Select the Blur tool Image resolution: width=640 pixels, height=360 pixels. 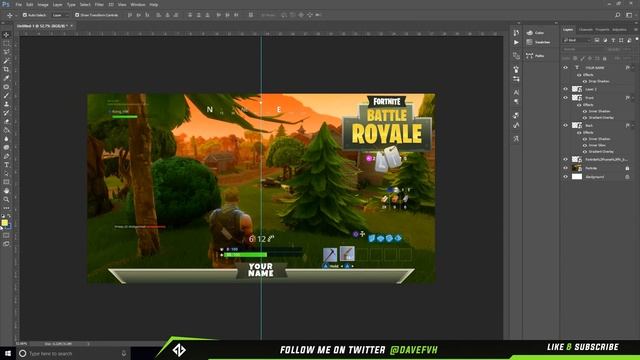coord(6,139)
